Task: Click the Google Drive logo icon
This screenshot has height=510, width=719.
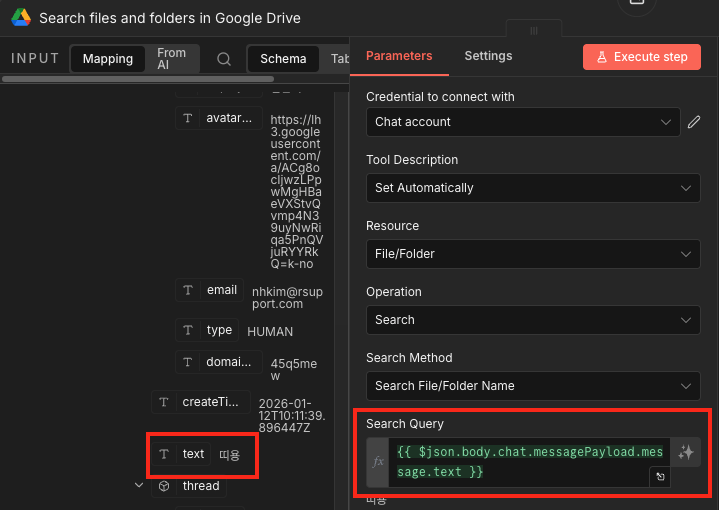Action: [21, 18]
